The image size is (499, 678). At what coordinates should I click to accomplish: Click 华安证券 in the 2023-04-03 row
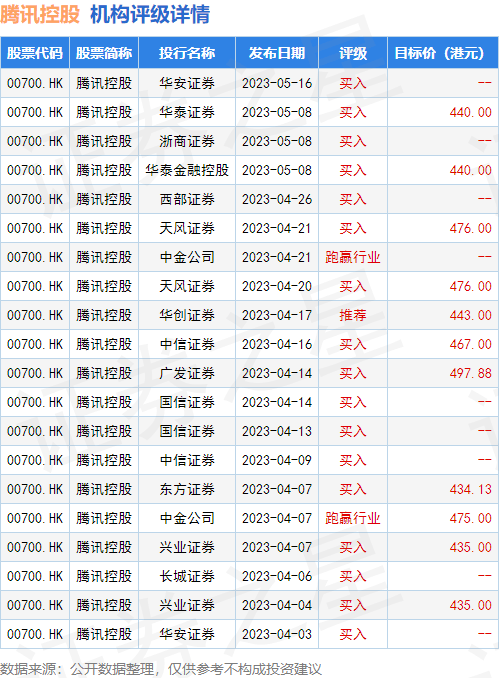coord(187,634)
